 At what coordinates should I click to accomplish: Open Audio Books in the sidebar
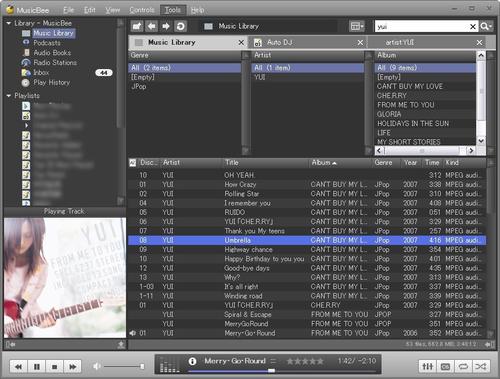click(52, 53)
